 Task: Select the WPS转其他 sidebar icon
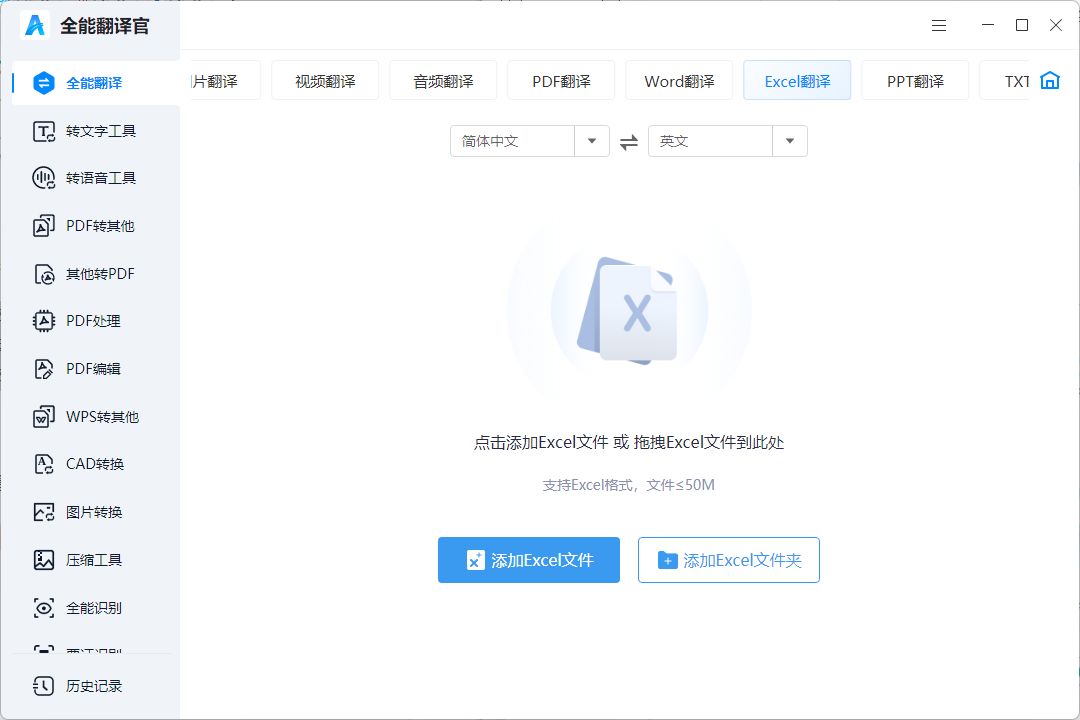(x=43, y=417)
